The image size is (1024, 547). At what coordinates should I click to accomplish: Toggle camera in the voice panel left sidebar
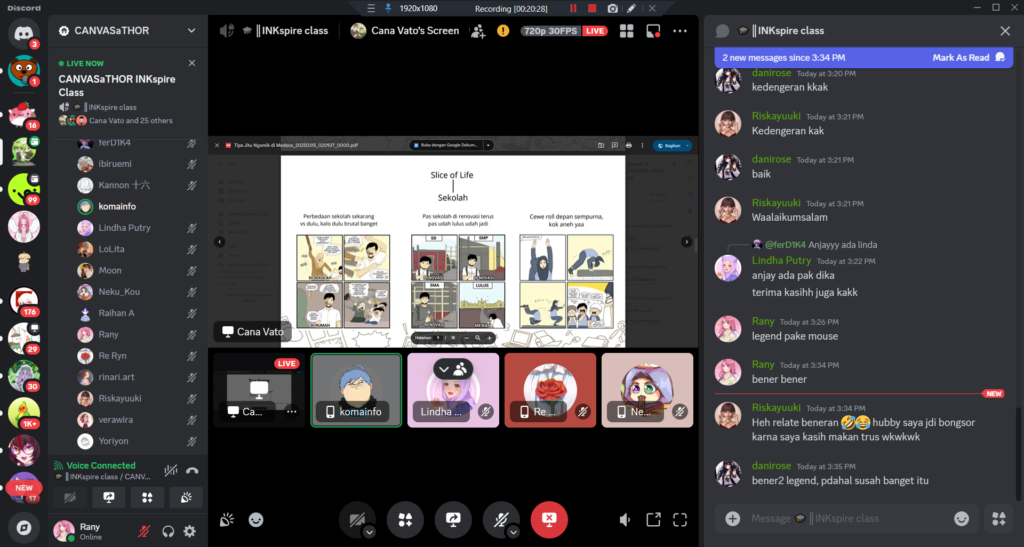pos(70,498)
